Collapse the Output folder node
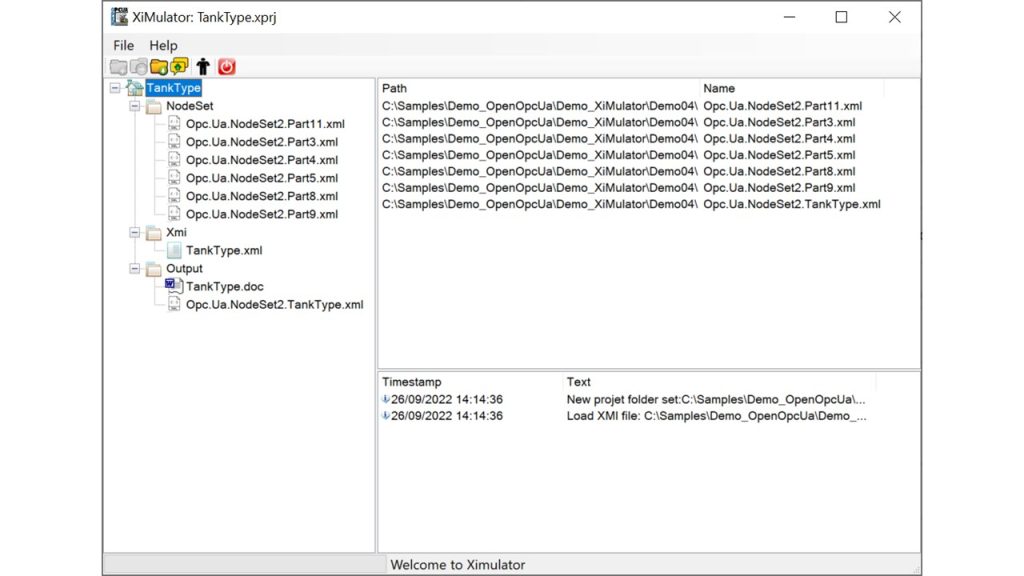This screenshot has width=1024, height=576. click(135, 268)
